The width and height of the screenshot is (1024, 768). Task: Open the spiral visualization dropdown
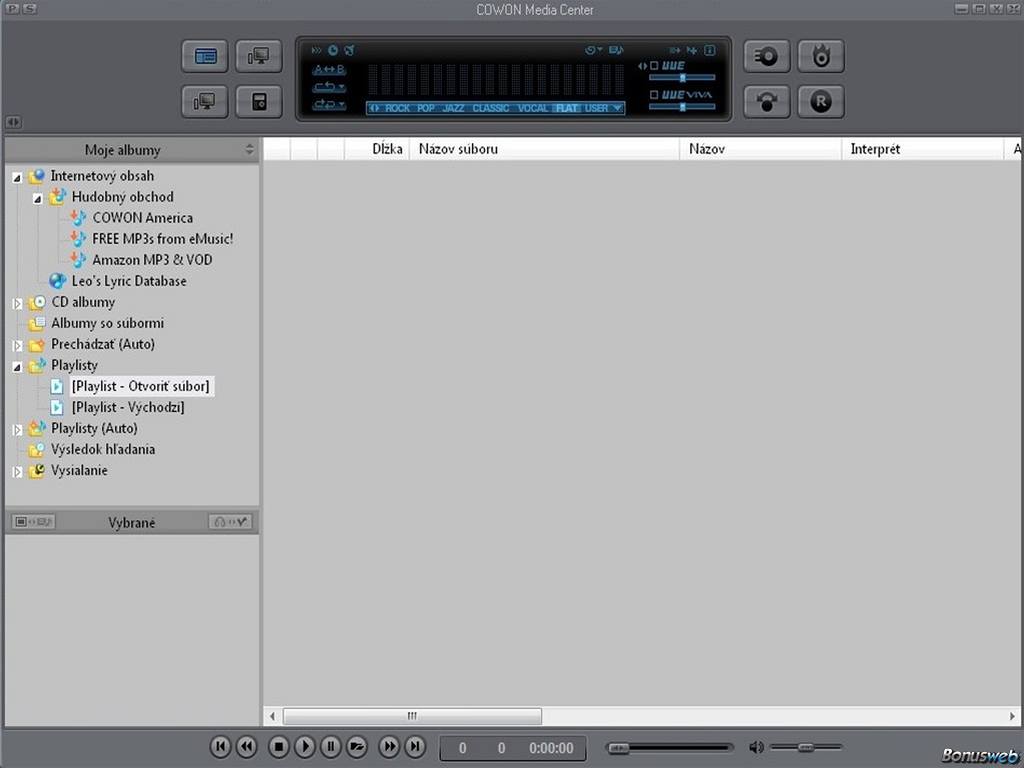(594, 50)
